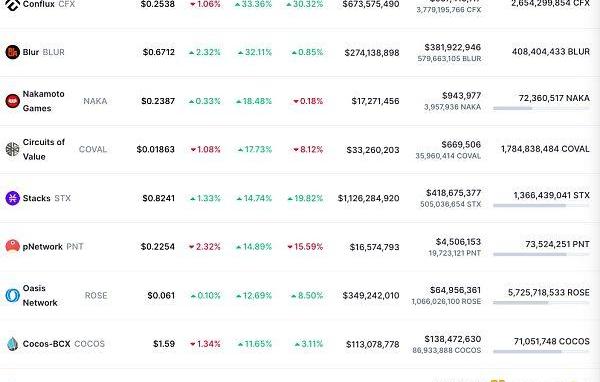Click Nakamoto Games circulating supply bar

[541, 108]
